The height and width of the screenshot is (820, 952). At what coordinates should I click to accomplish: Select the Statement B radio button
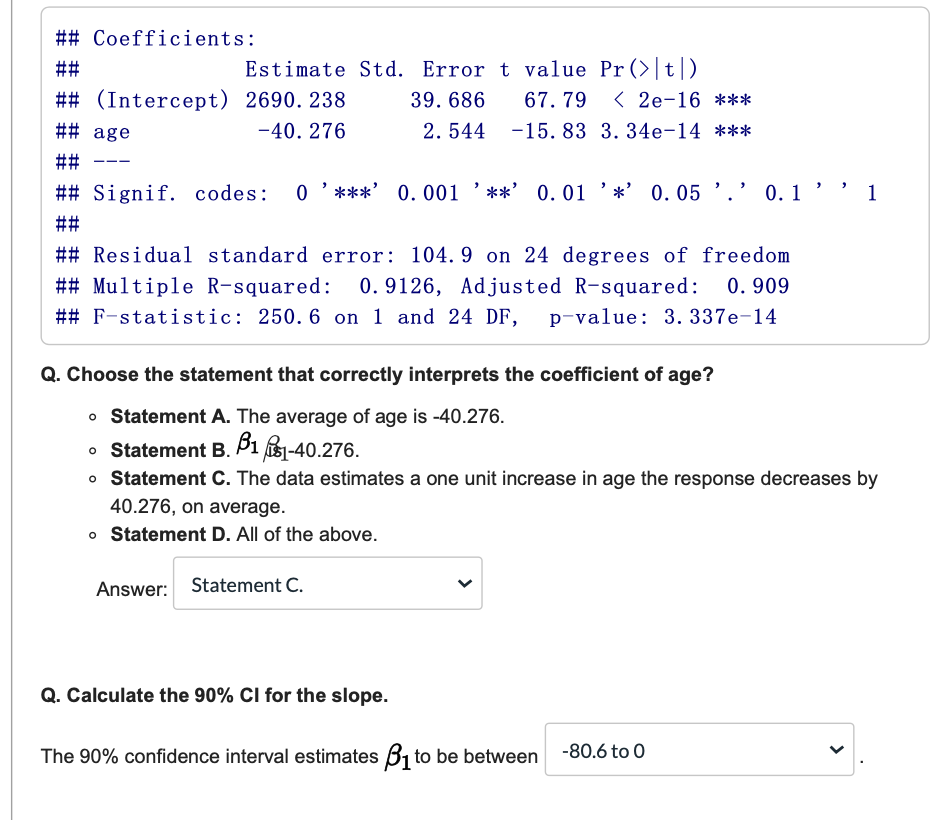91,451
